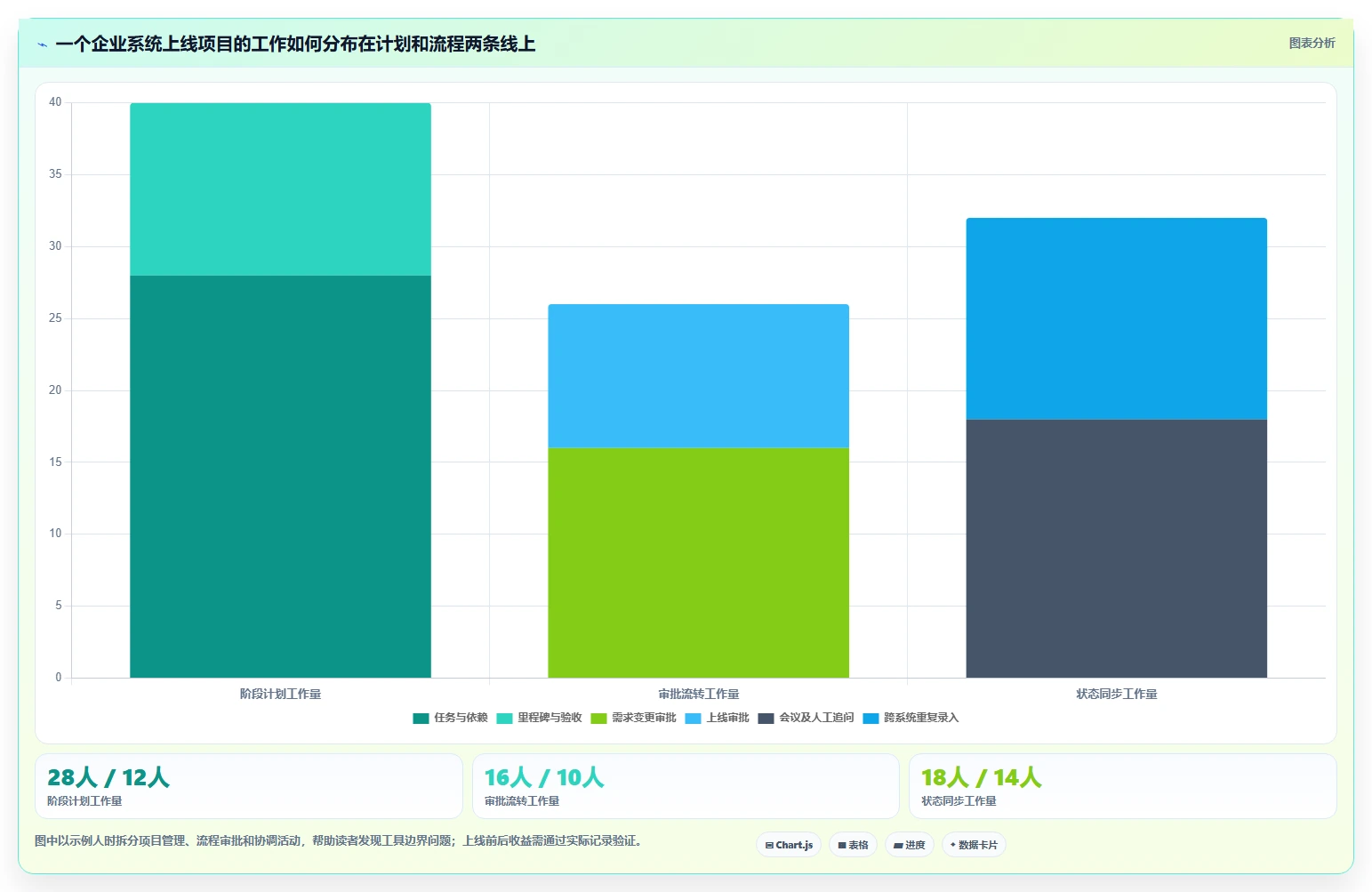This screenshot has width=1372, height=892.
Task: Click the 状态同步工作量 x-axis label
Action: tap(1116, 694)
